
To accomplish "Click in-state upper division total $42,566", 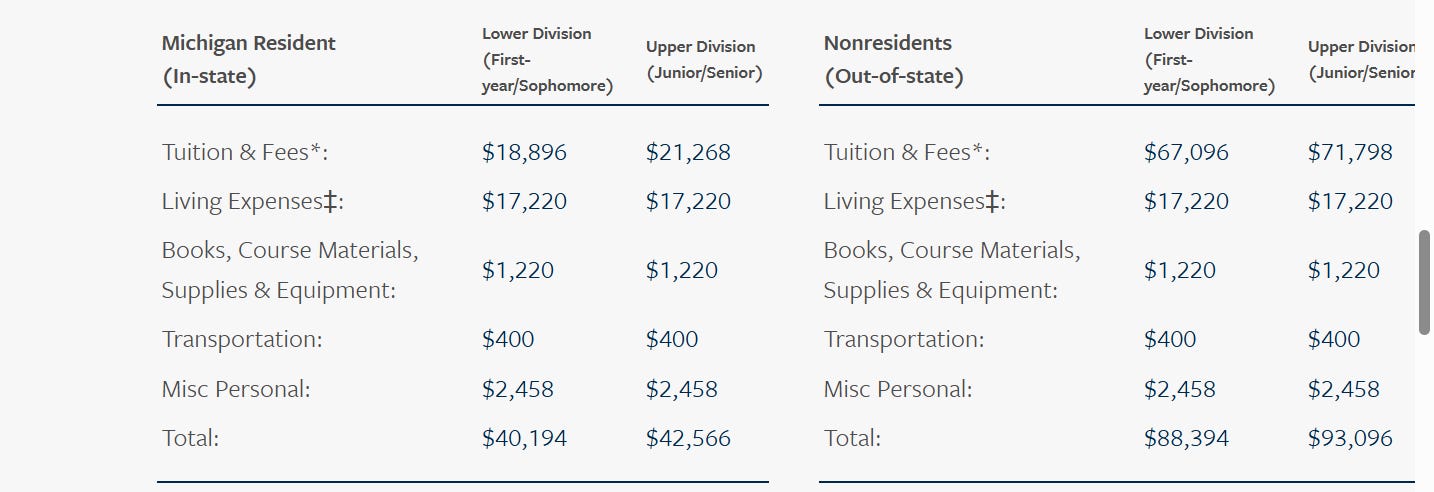I will [x=688, y=438].
